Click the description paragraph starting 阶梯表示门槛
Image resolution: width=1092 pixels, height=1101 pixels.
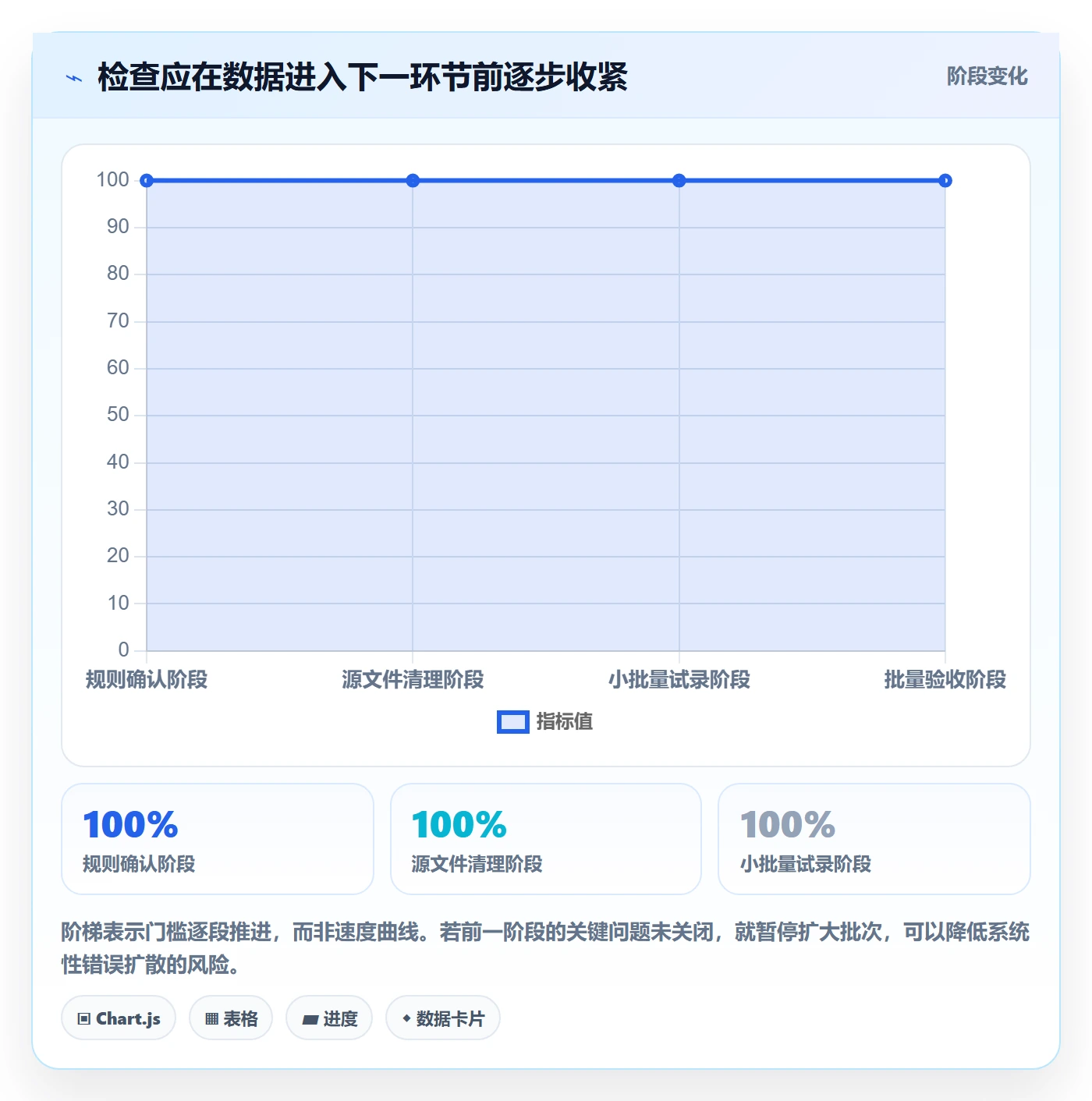[545, 948]
